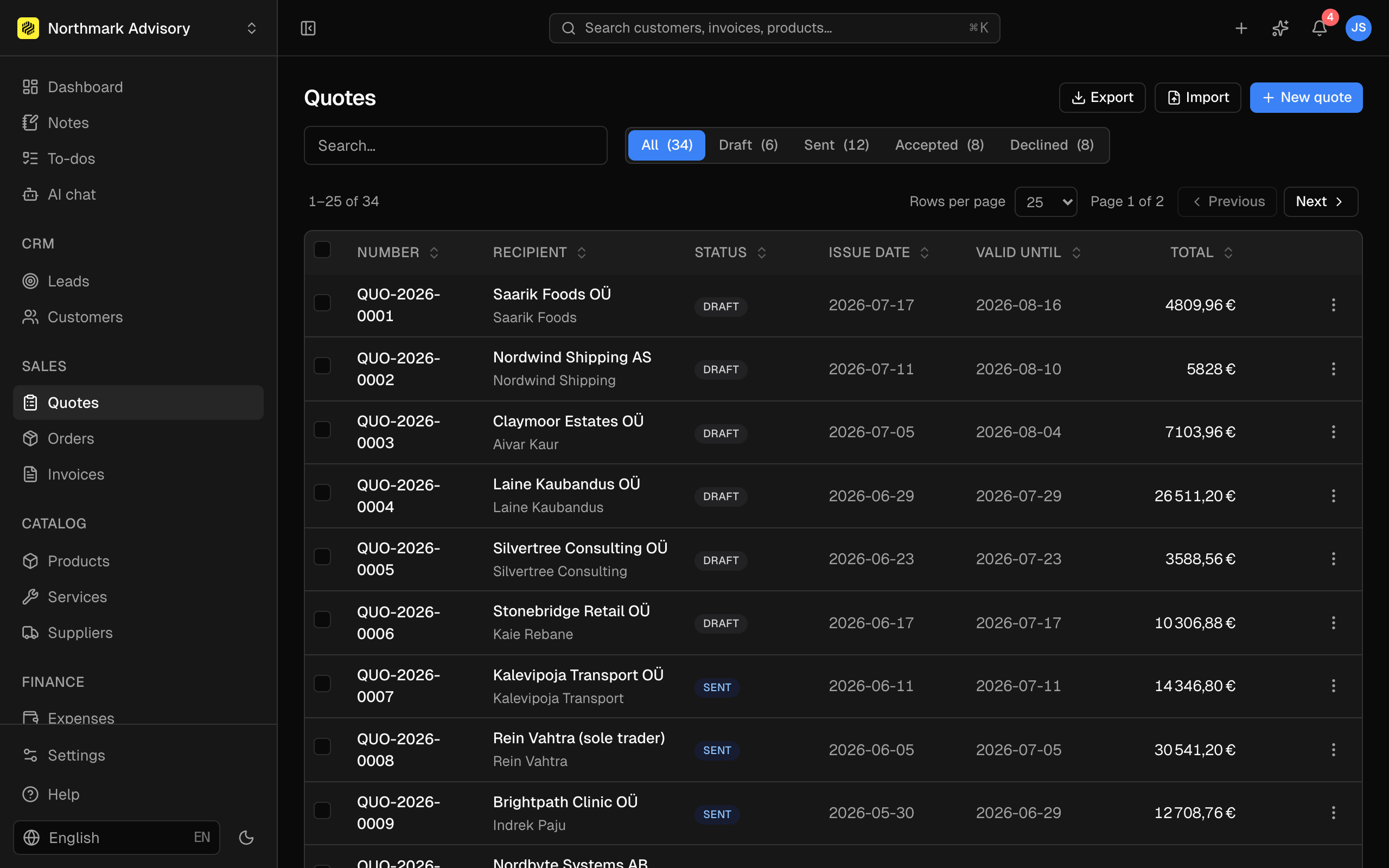Sort table by Number column
The width and height of the screenshot is (1389, 868).
[398, 253]
